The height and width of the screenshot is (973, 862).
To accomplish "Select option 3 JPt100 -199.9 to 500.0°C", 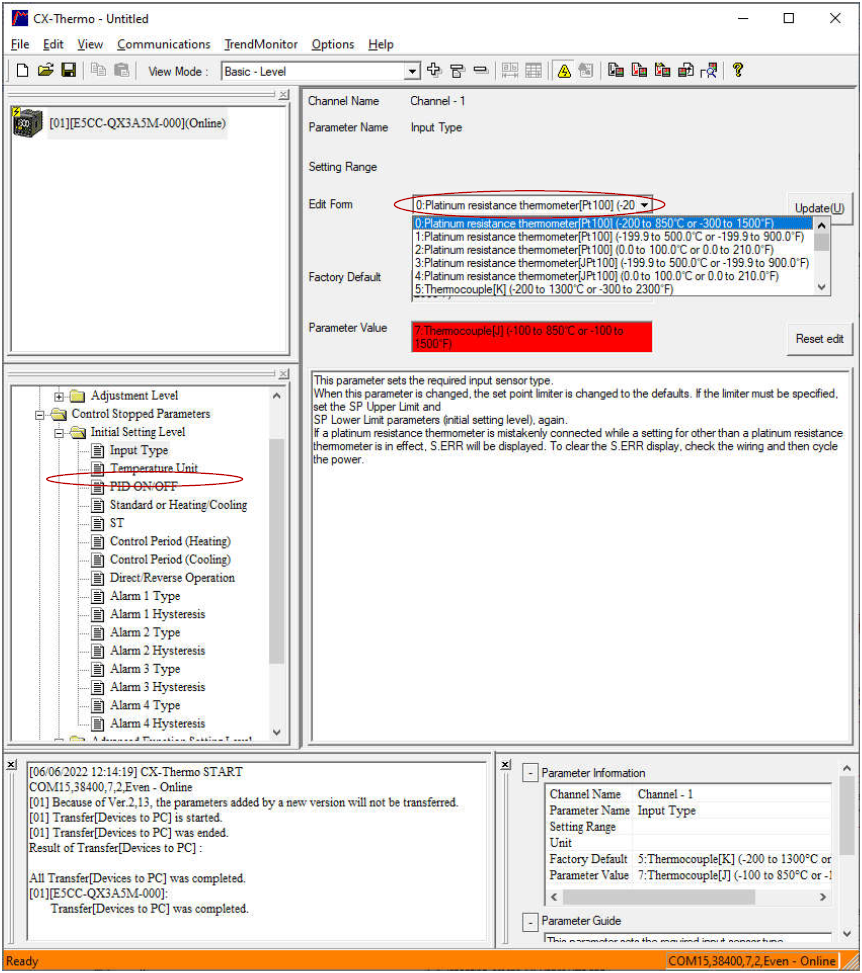I will [612, 263].
